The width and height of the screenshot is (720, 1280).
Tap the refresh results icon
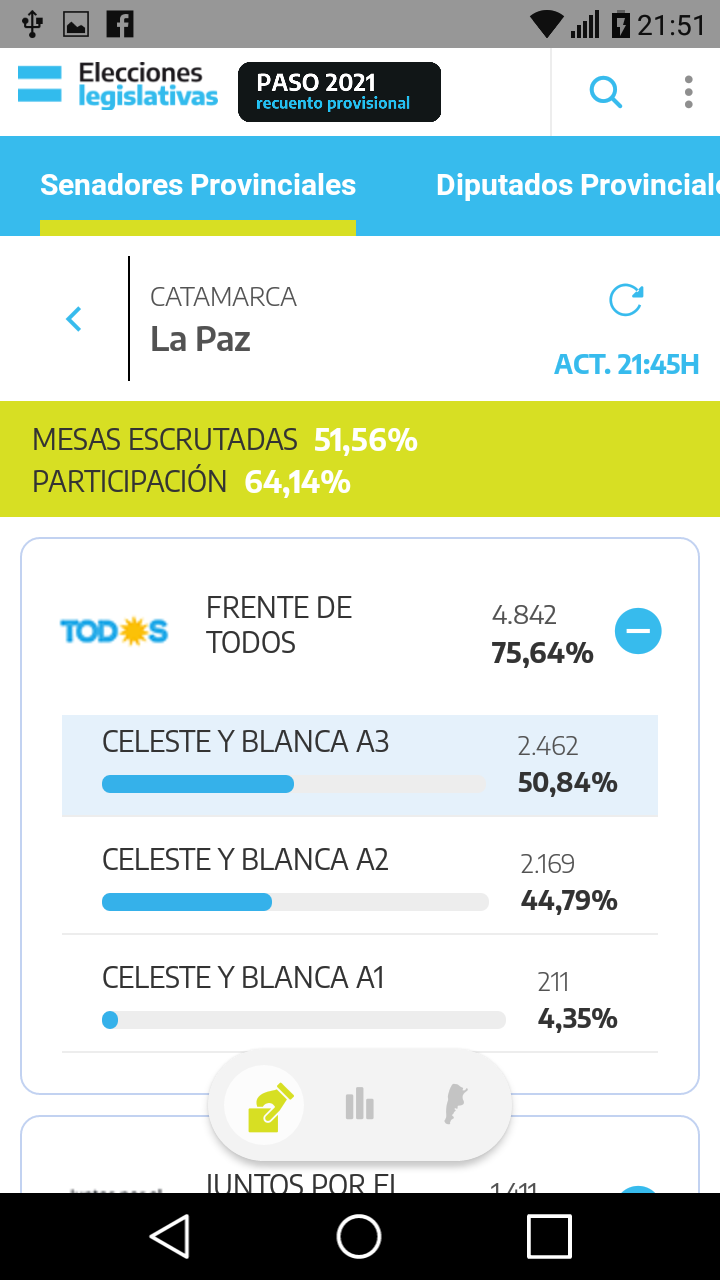626,300
